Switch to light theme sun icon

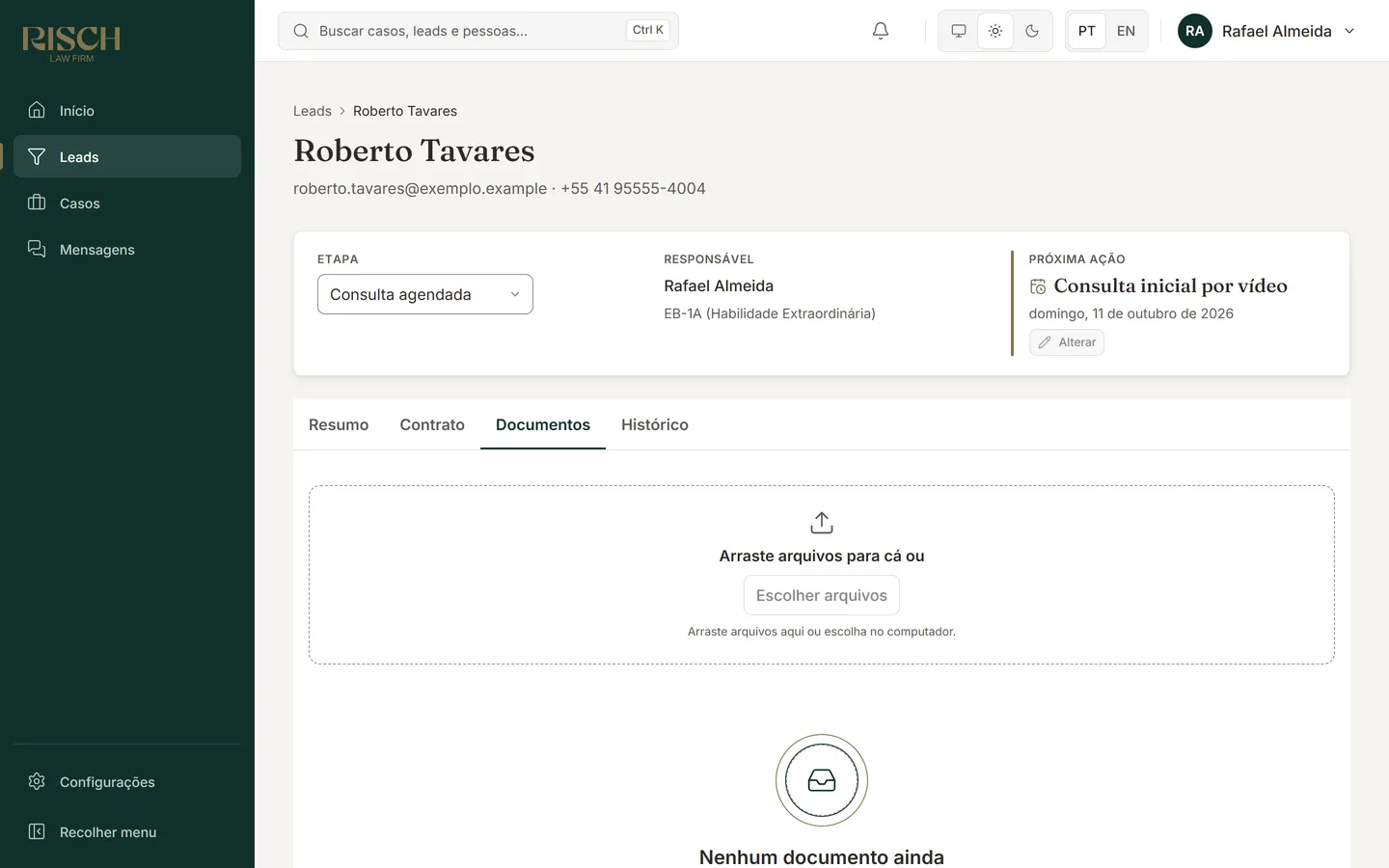[x=995, y=31]
